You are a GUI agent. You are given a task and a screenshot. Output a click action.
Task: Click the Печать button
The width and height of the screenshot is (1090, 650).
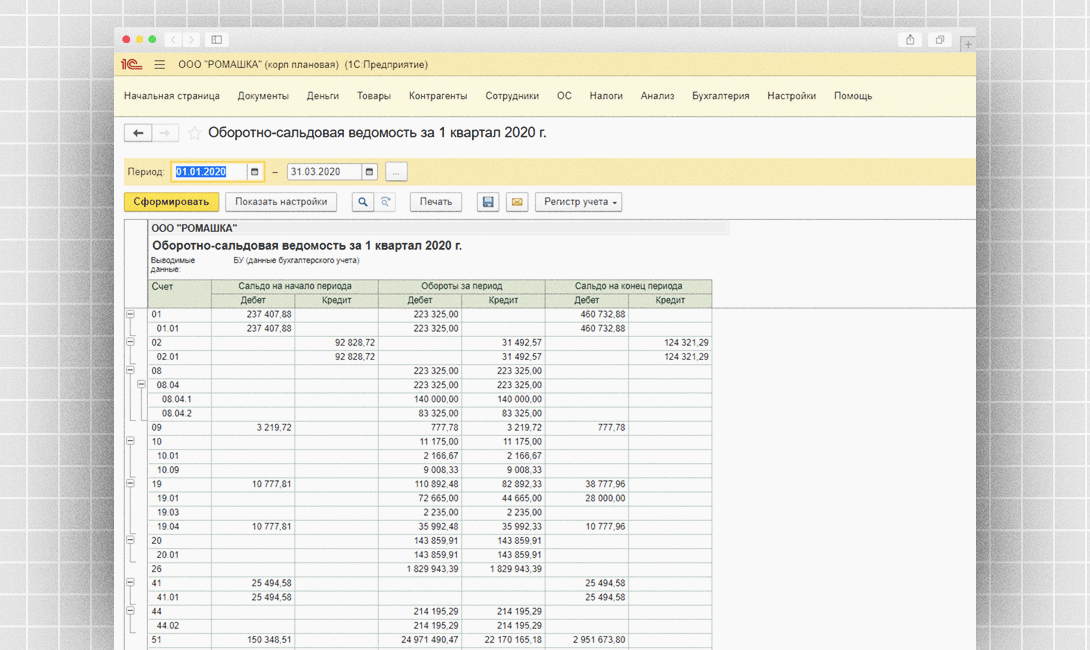coord(436,202)
